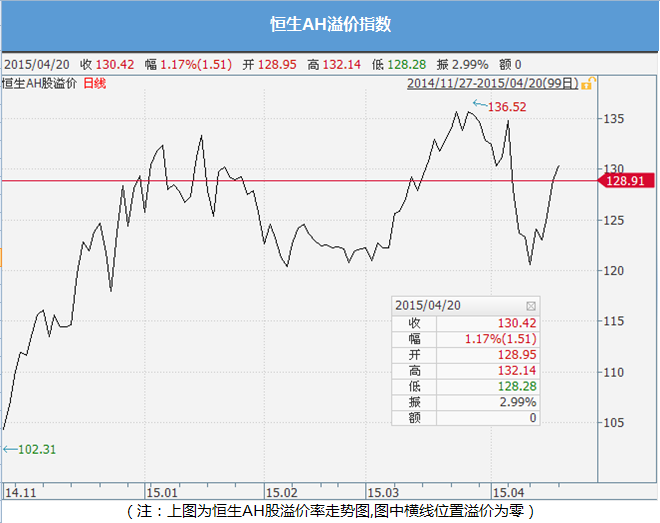Screen dimensions: 660x523
Task: Click the 幅 1.17%(1.51) value in popup
Action: coord(500,339)
